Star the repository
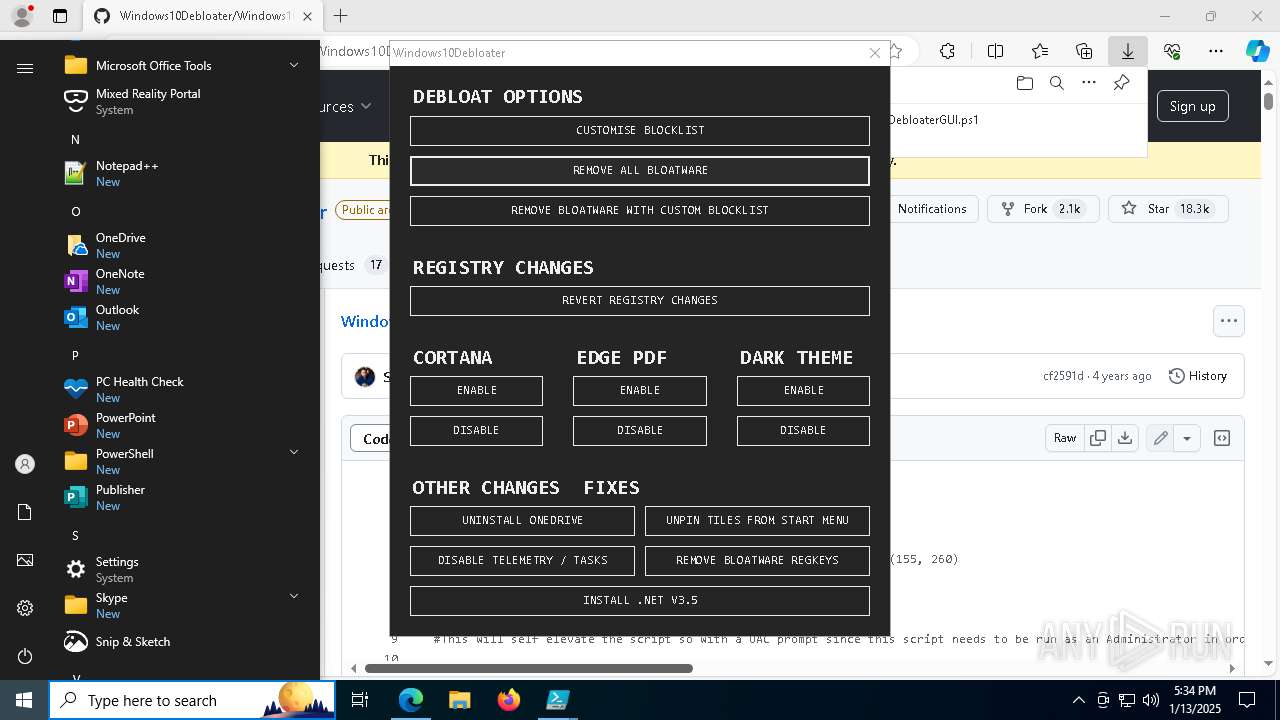This screenshot has height=720, width=1280. 1167,209
